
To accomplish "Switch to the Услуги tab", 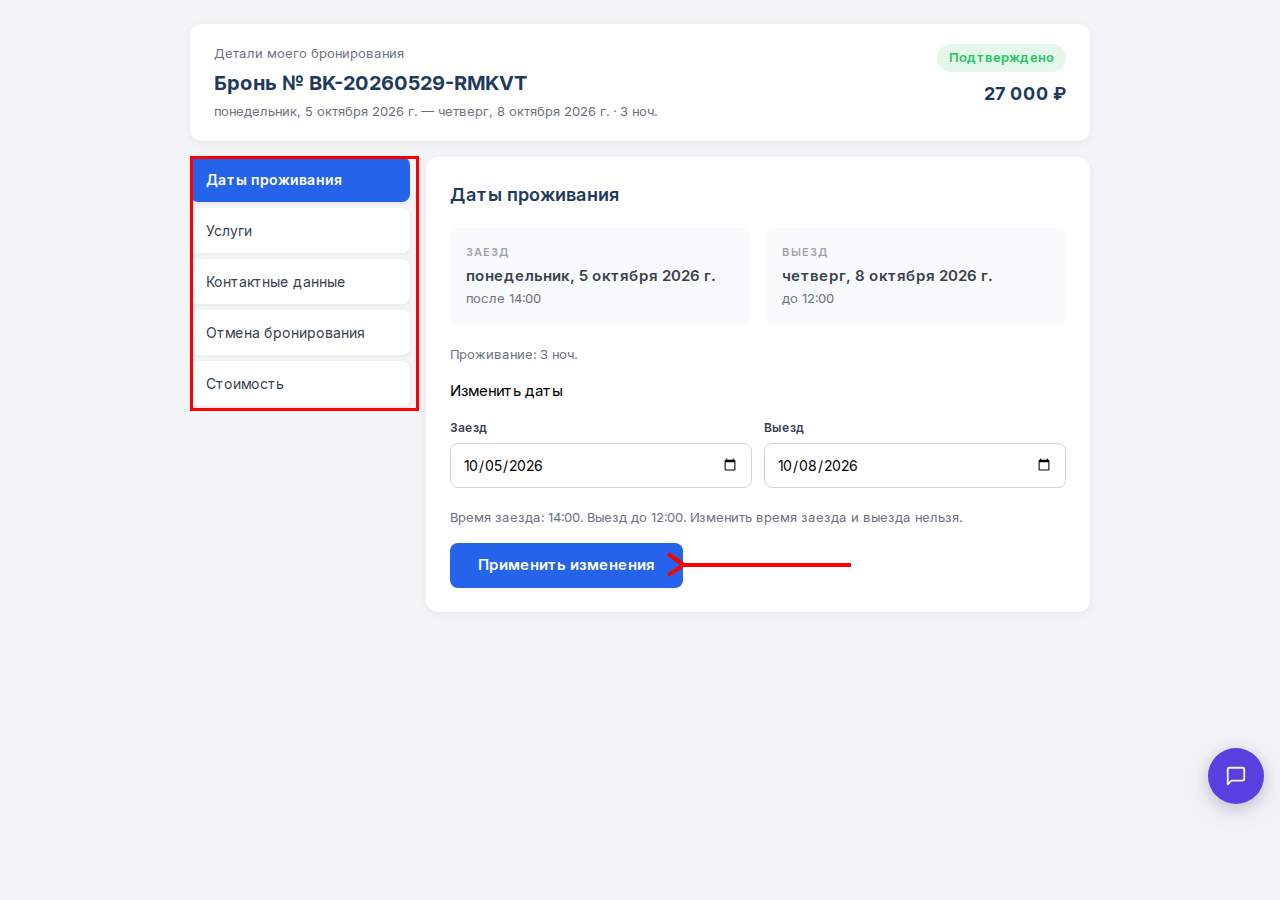I will click(x=301, y=231).
